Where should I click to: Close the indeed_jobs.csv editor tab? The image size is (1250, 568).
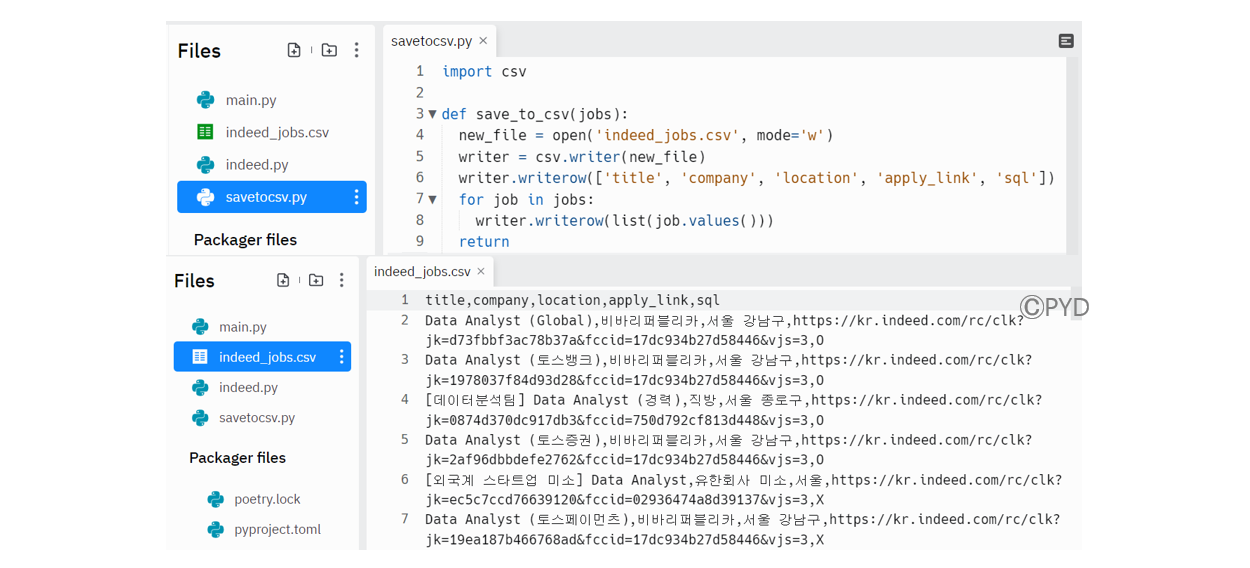(x=481, y=271)
